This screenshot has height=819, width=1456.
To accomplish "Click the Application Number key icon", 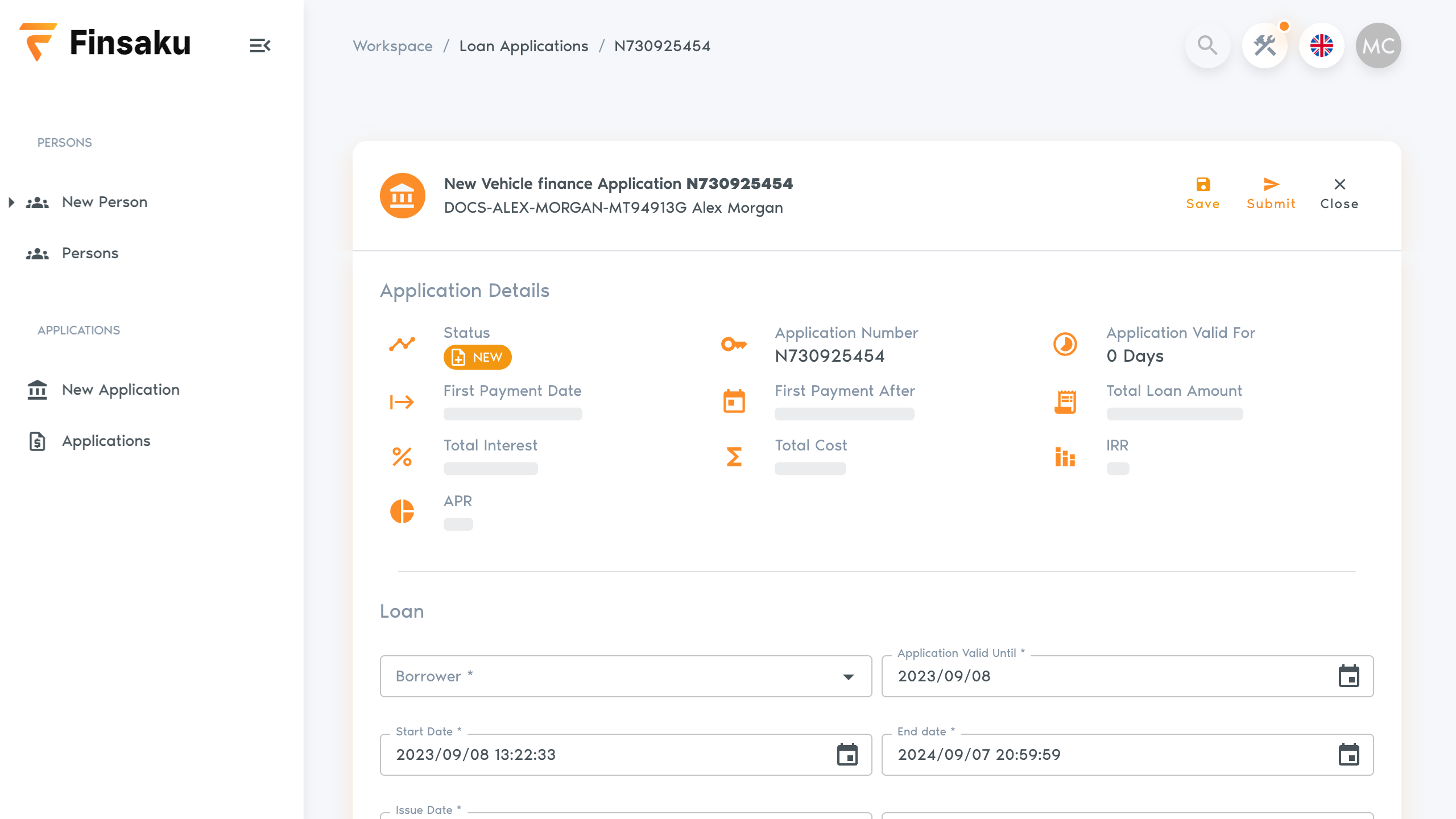I will pyautogui.click(x=734, y=344).
